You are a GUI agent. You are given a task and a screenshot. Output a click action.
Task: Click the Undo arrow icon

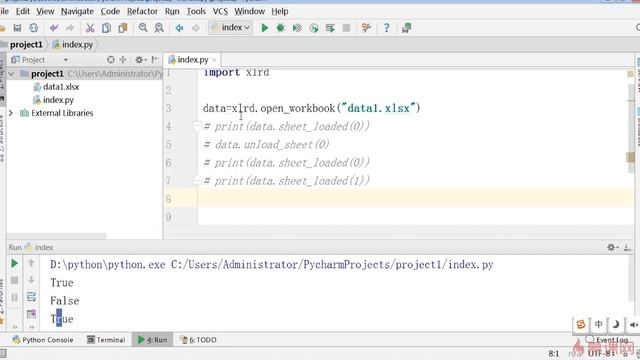pos(53,28)
